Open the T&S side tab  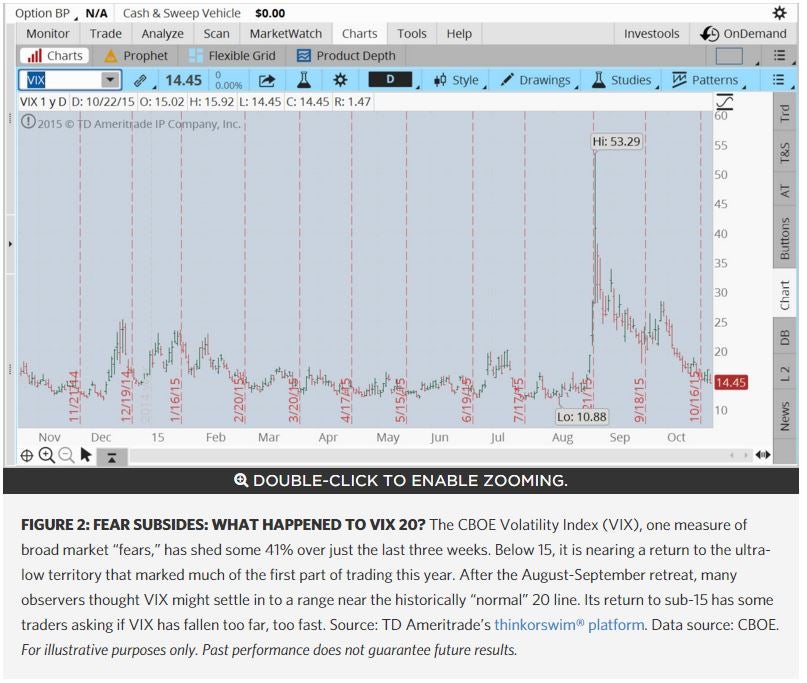(x=784, y=152)
